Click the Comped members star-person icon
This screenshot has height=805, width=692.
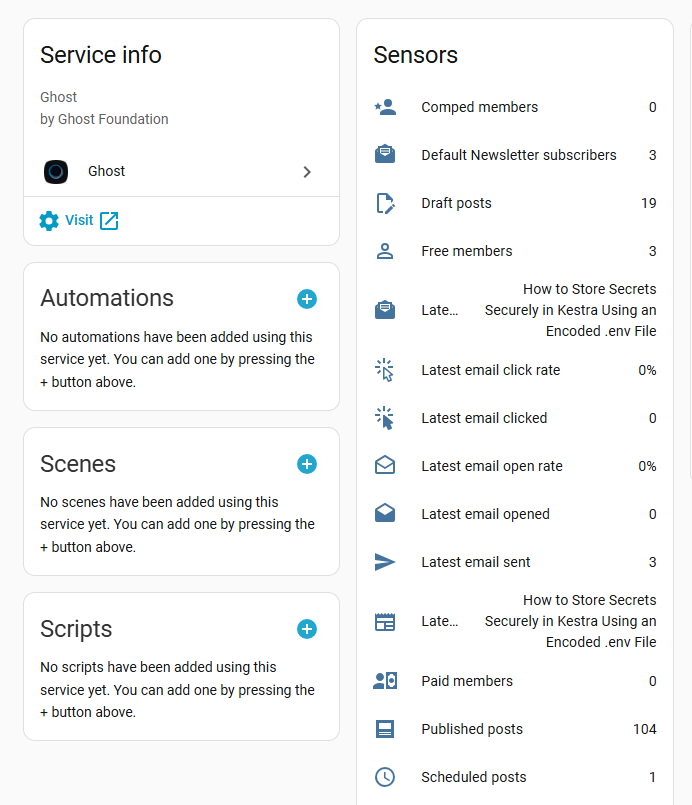tap(385, 107)
